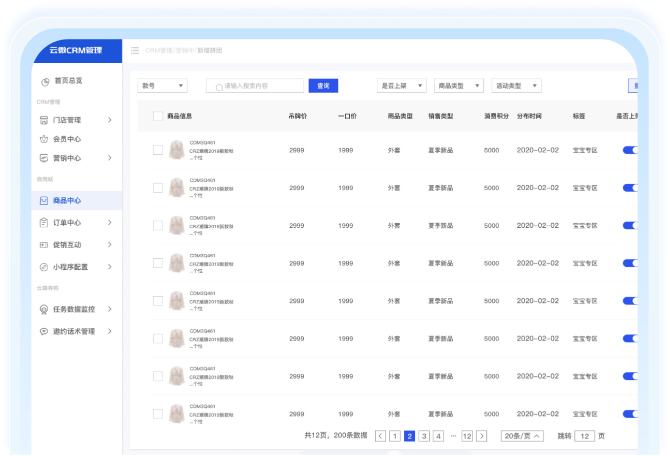670x456 pixels.
Task: Open the 款号 search field dropdown
Action: point(162,86)
